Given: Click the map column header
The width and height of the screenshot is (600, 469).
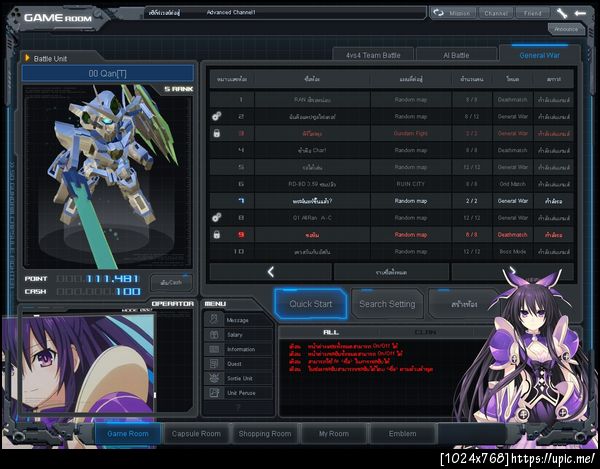Looking at the screenshot, I should point(411,79).
